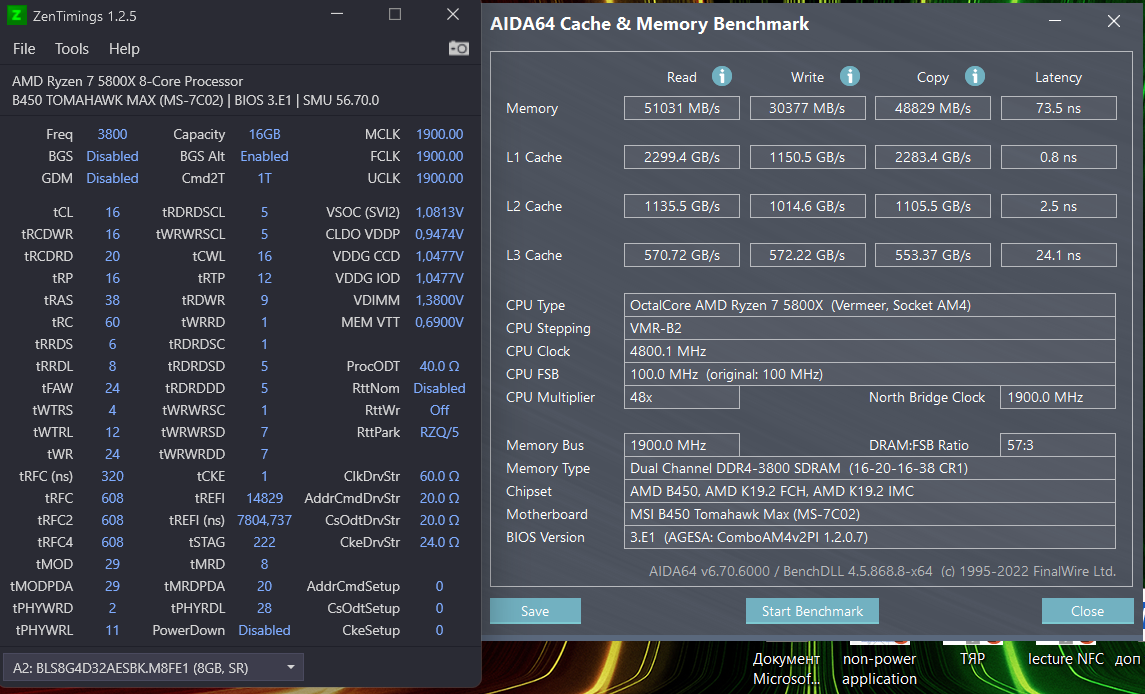Click the Copy column info icon
Screen dimensions: 1145x694
(x=975, y=76)
